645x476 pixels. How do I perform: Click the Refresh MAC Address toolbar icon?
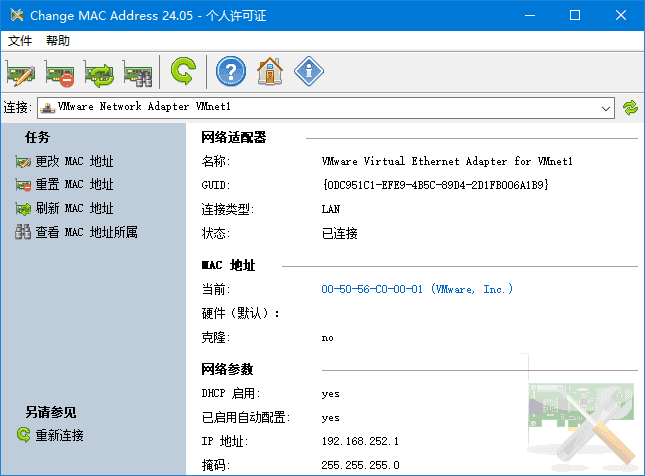[99, 72]
